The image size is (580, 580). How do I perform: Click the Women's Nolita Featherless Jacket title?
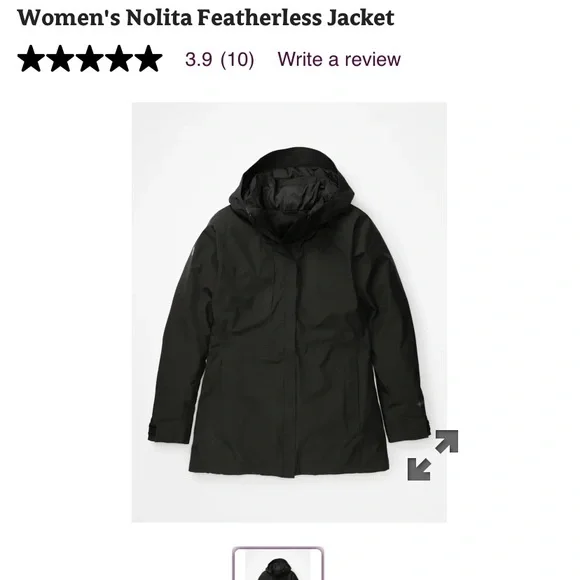pos(206,17)
